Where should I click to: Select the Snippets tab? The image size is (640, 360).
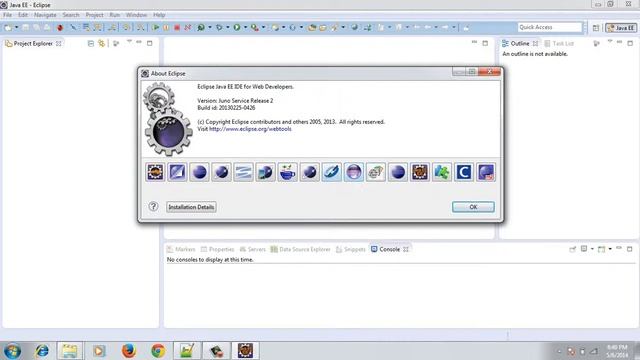[x=351, y=249]
